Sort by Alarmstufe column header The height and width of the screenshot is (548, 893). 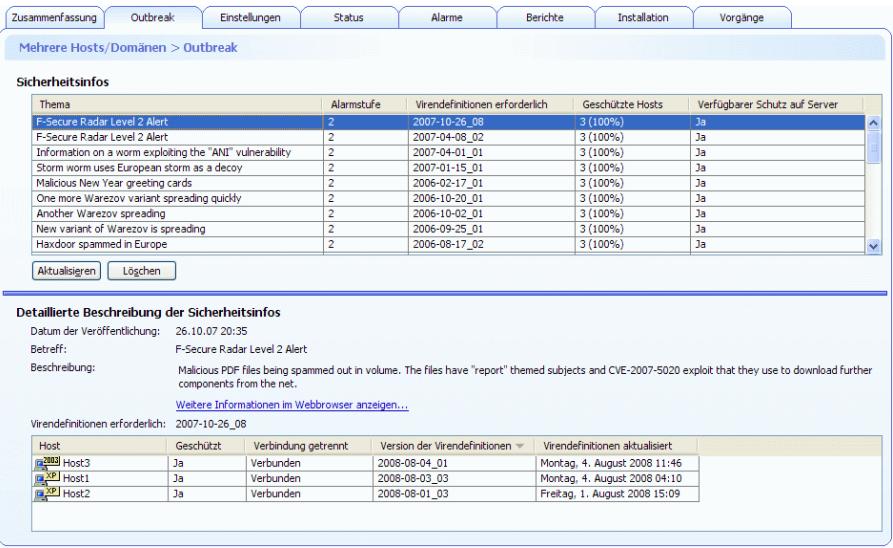[x=365, y=104]
